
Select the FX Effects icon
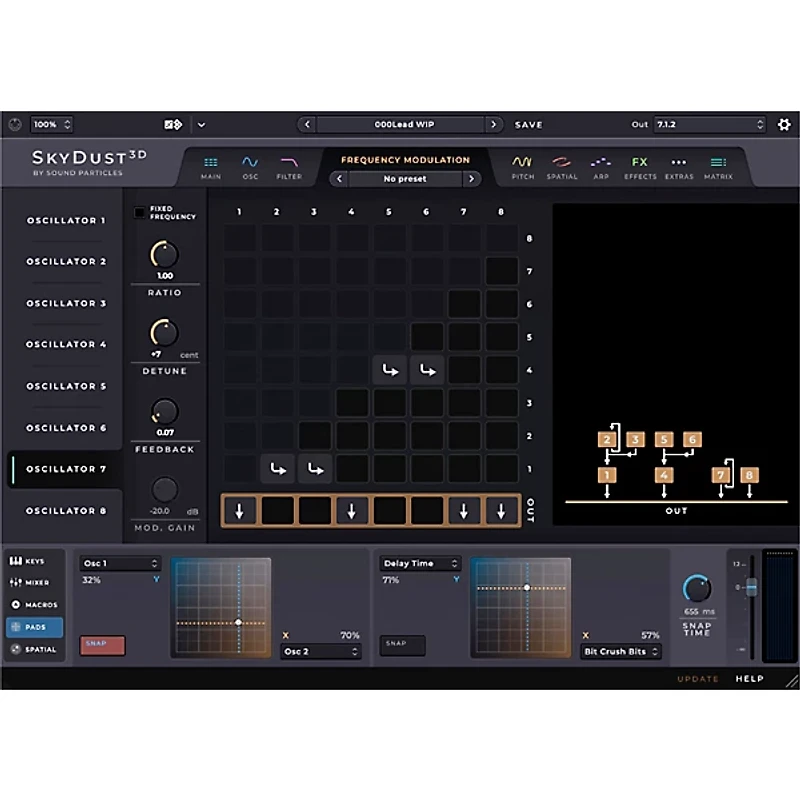tap(639, 166)
